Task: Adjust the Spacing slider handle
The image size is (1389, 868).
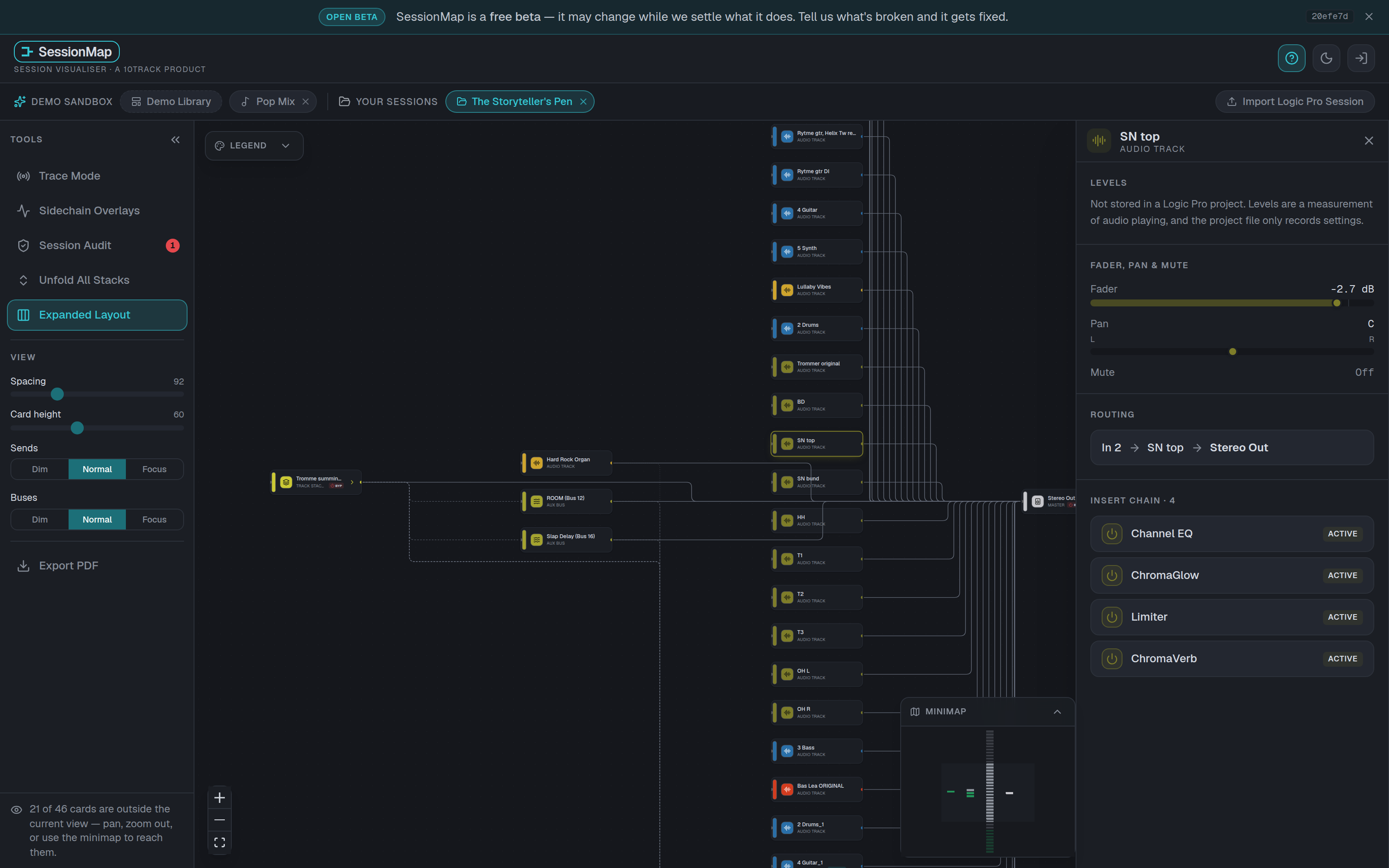Action: pyautogui.click(x=57, y=395)
